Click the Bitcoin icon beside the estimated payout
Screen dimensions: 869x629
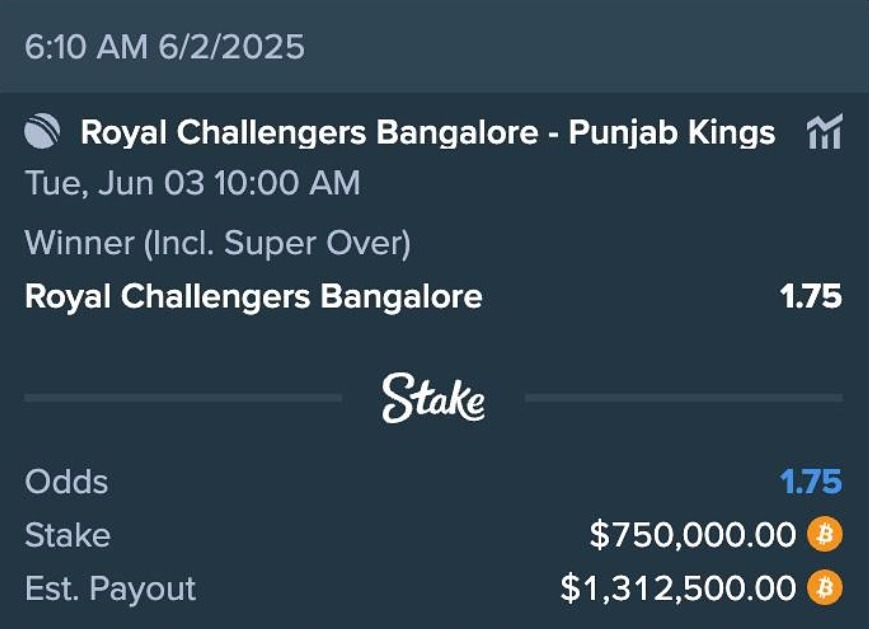825,588
